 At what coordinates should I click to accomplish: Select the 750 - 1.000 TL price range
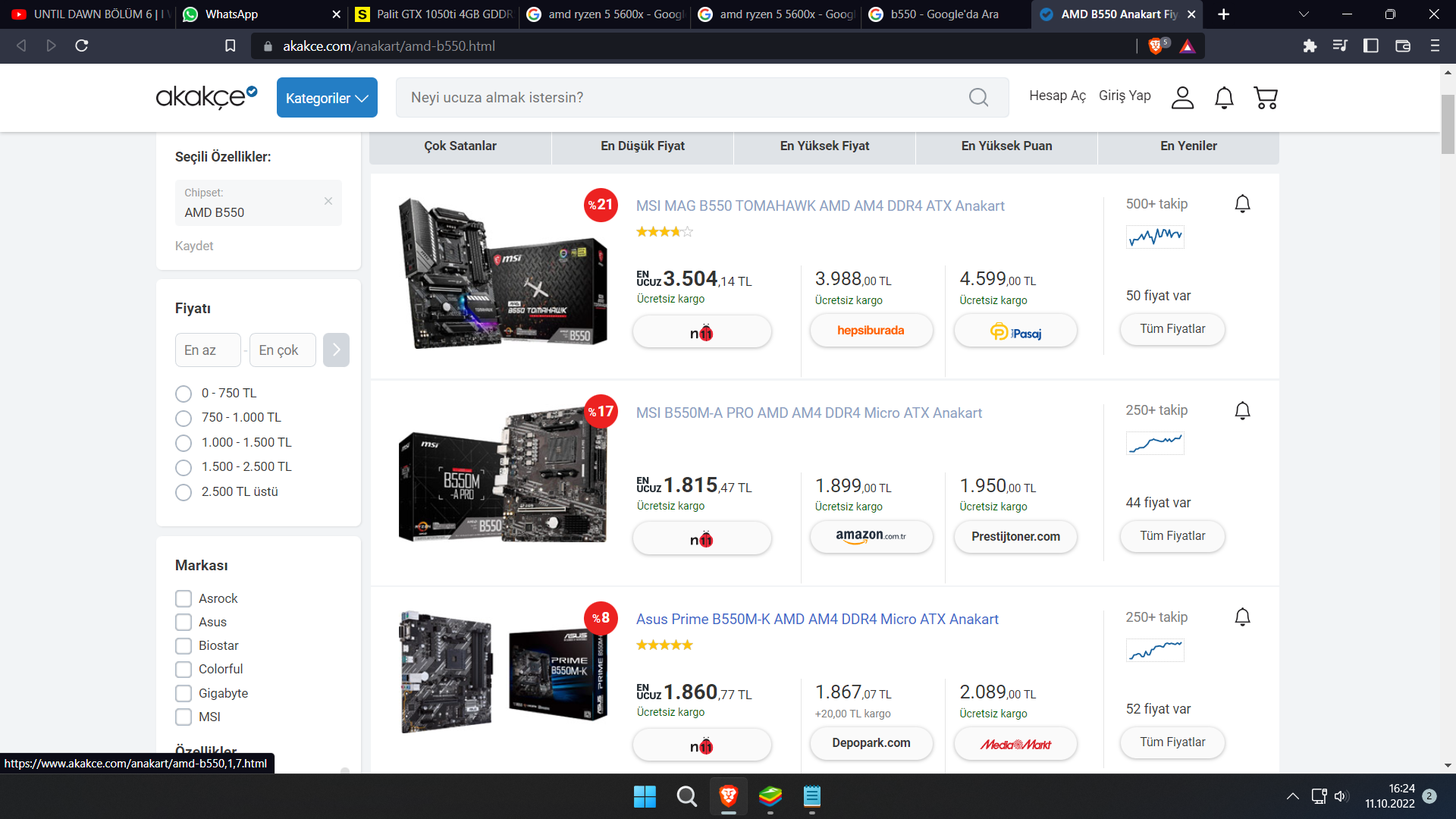coord(184,419)
